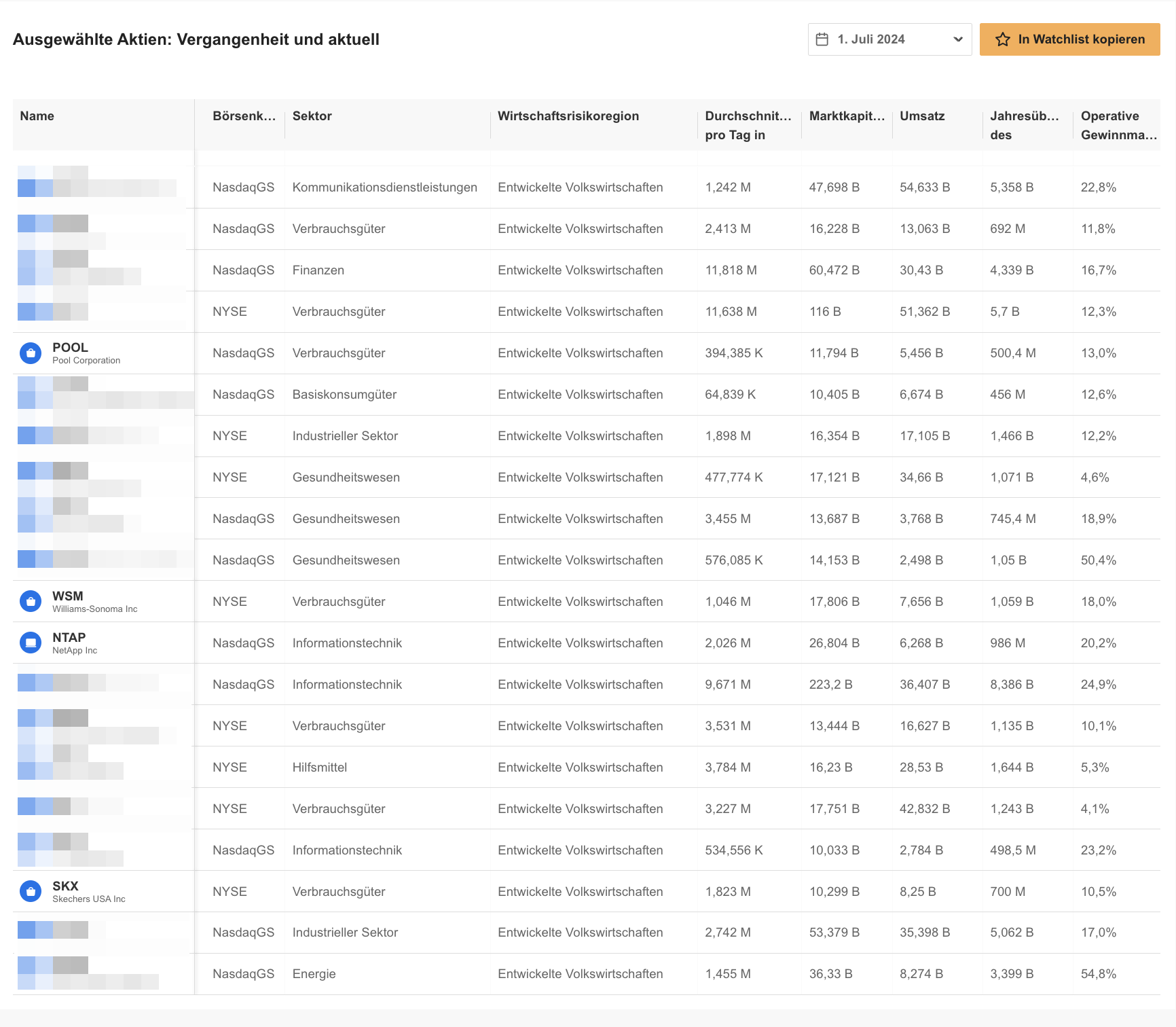This screenshot has height=1027, width=1176.
Task: Click Kommunikationsdienstleistungen sector cell
Action: (385, 187)
